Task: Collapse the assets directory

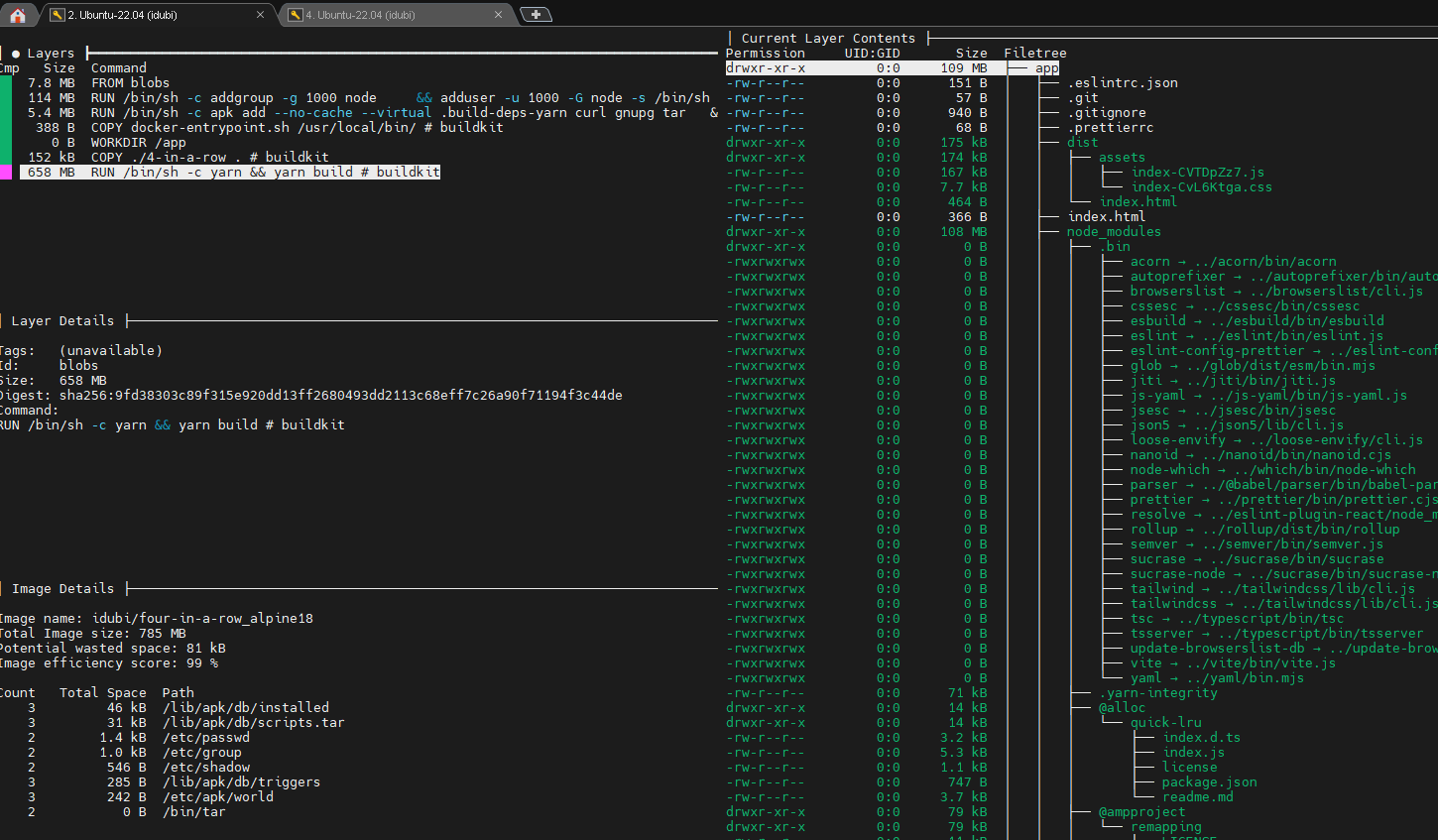Action: tap(1122, 157)
